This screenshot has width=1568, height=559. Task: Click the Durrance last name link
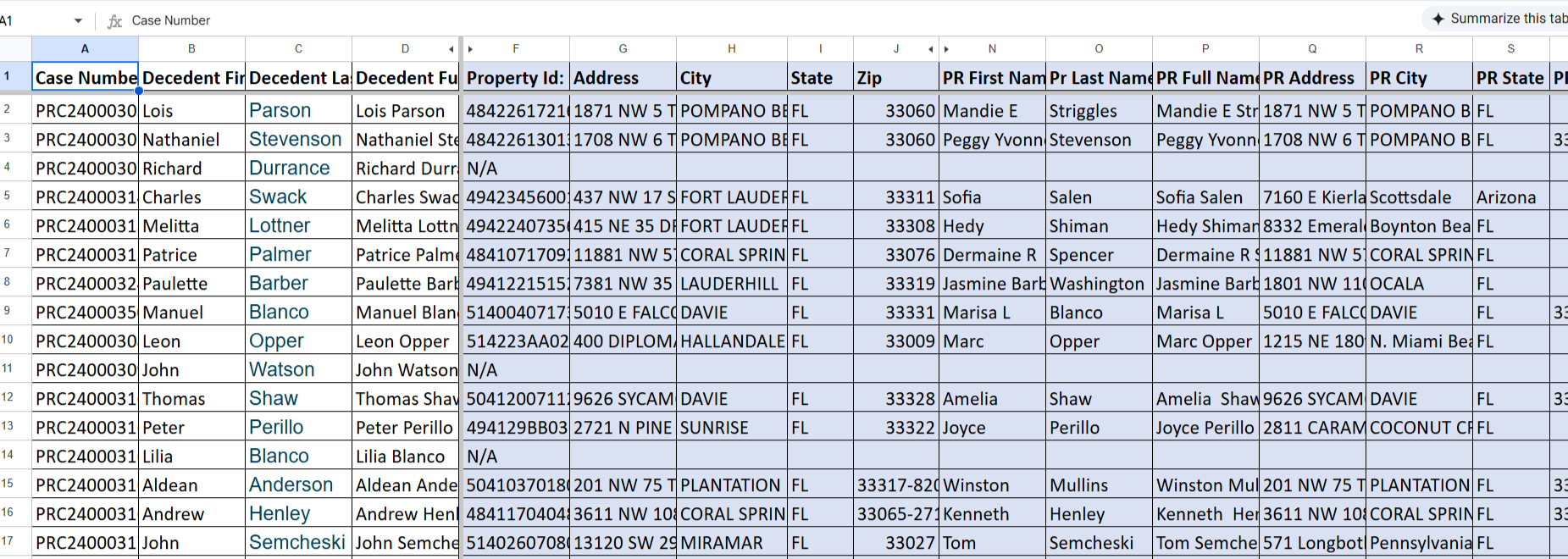(x=289, y=168)
